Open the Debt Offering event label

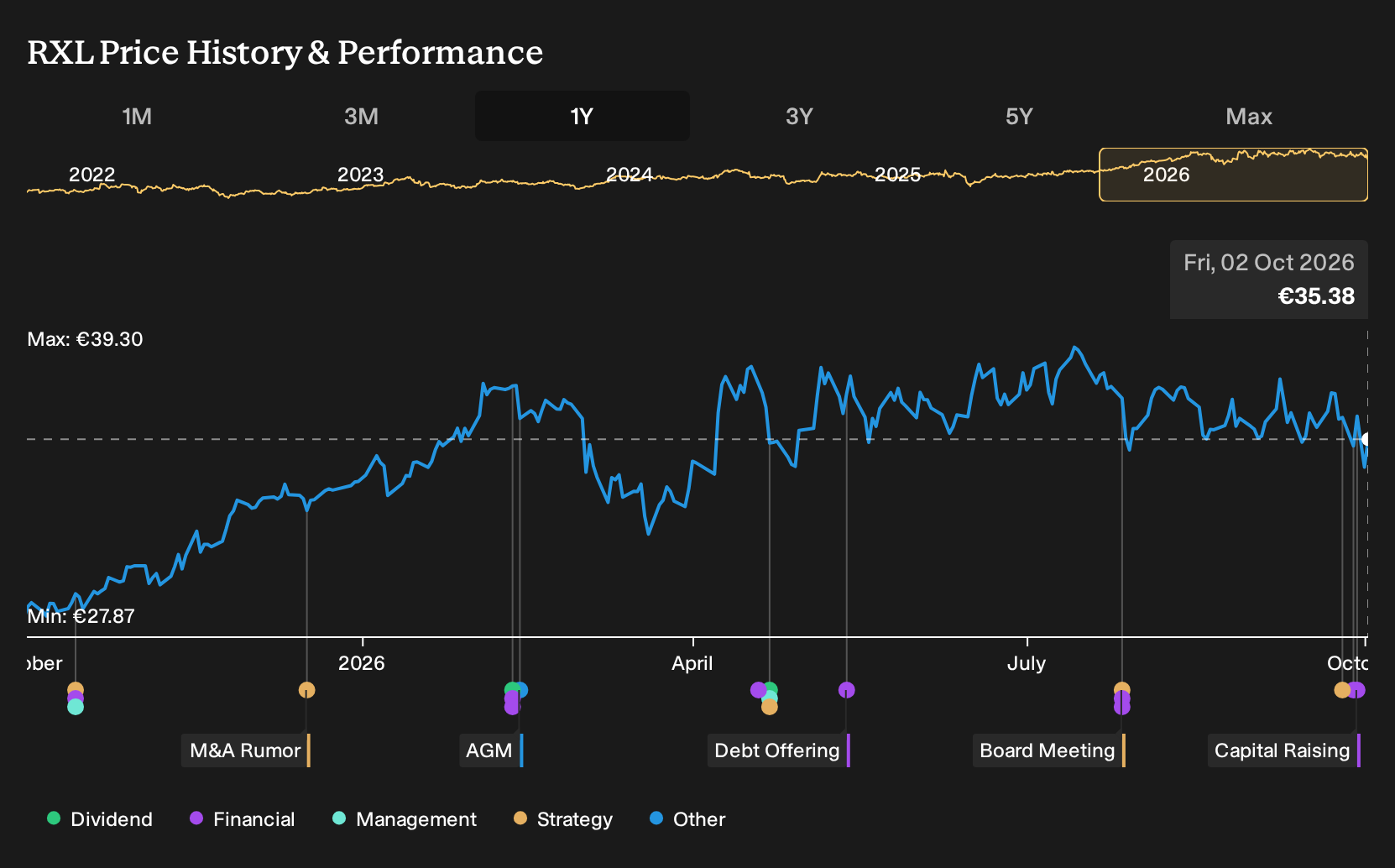pyautogui.click(x=779, y=750)
